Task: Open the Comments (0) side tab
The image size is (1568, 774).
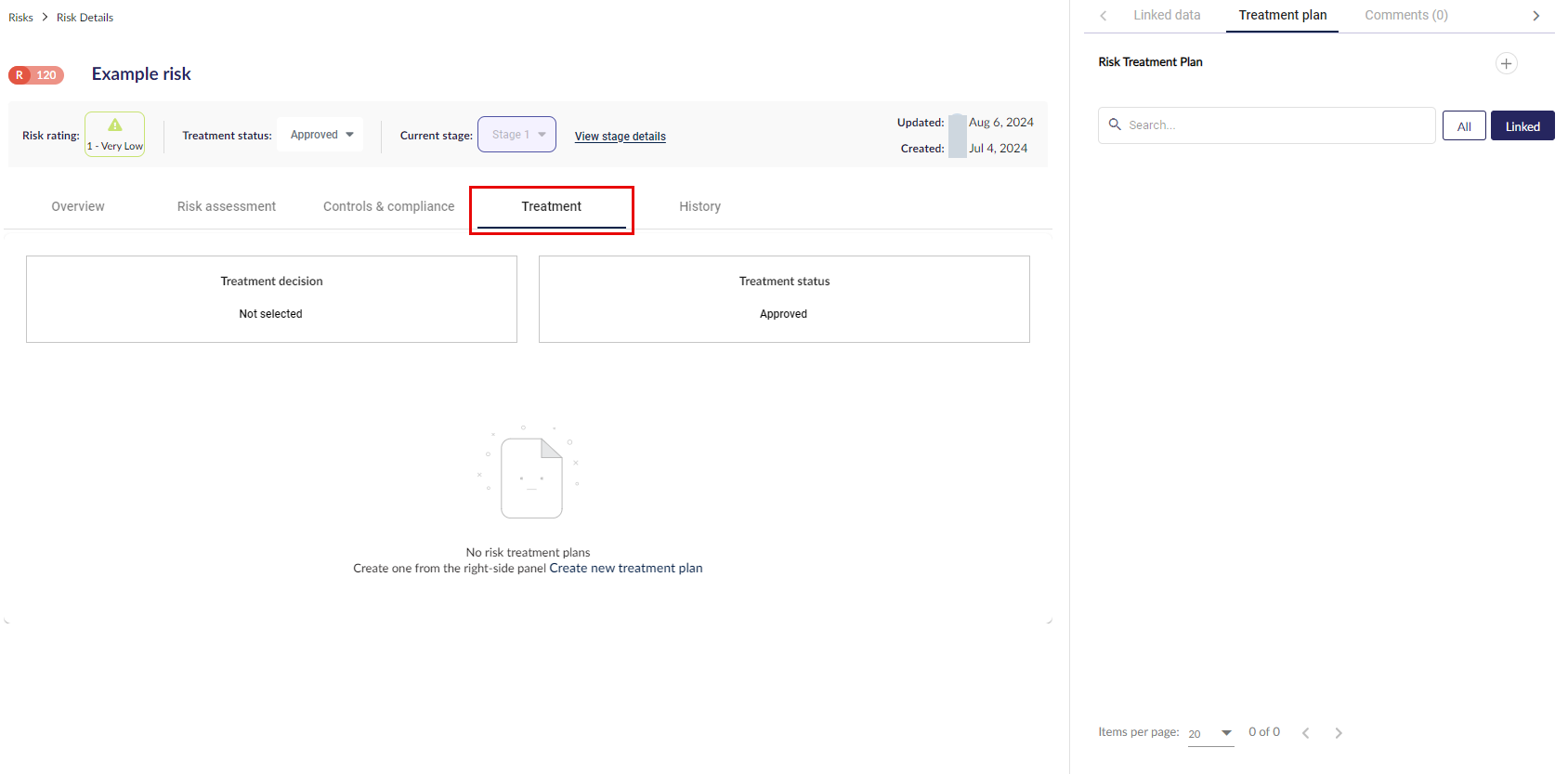Action: click(1406, 15)
